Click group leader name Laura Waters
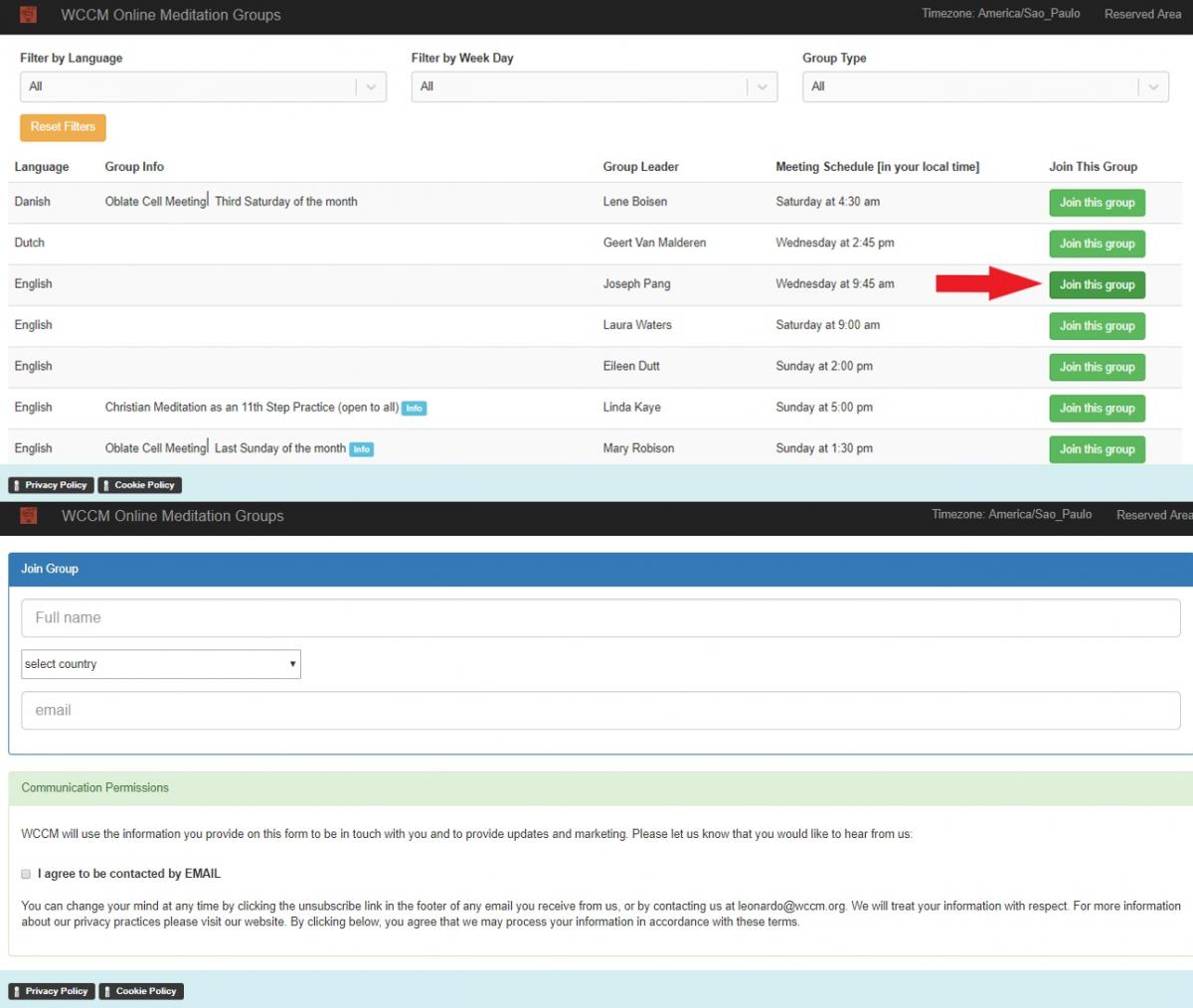Viewport: 1193px width, 1008px height. pyautogui.click(x=637, y=325)
